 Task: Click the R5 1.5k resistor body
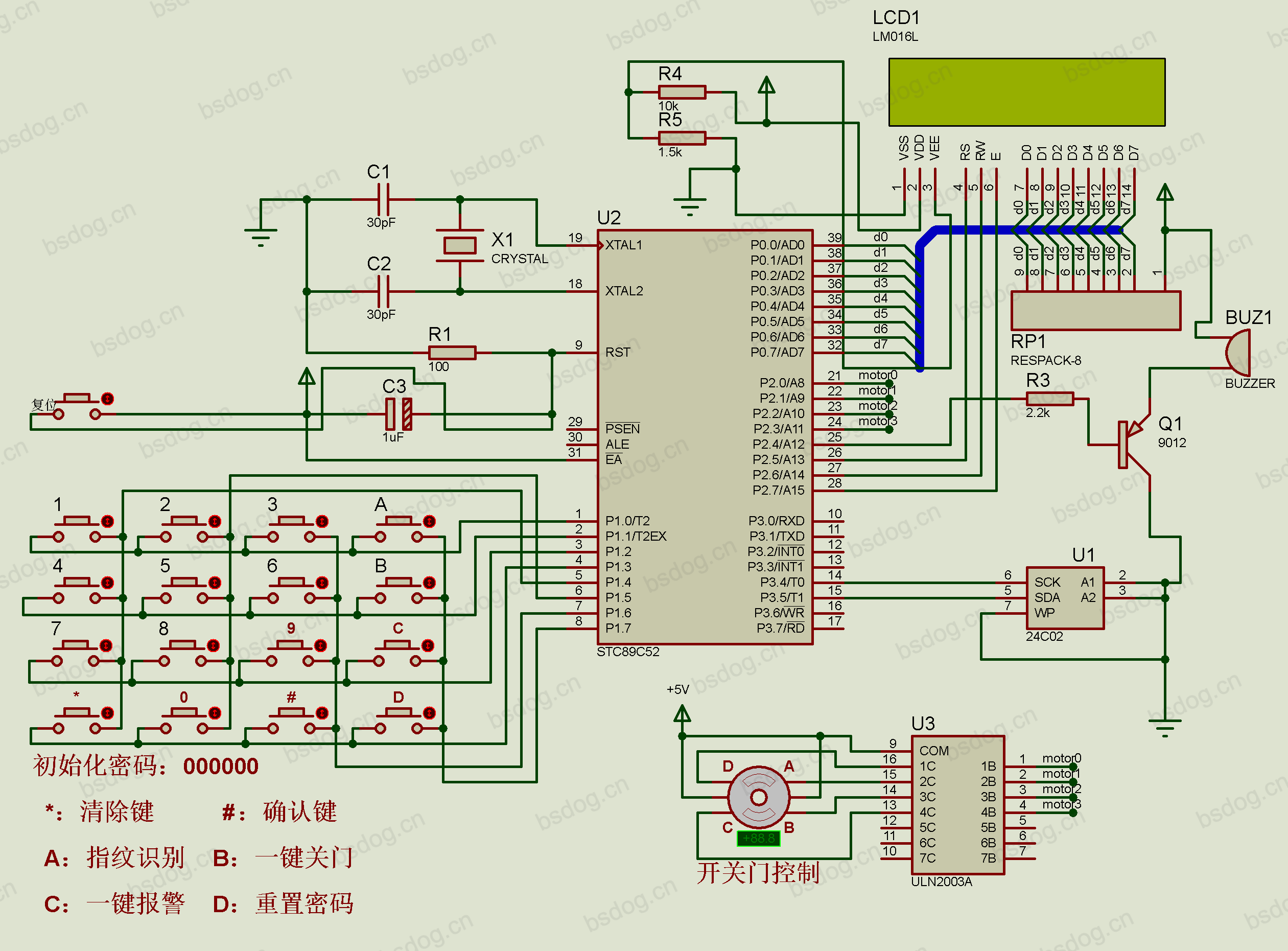pyautogui.click(x=682, y=138)
